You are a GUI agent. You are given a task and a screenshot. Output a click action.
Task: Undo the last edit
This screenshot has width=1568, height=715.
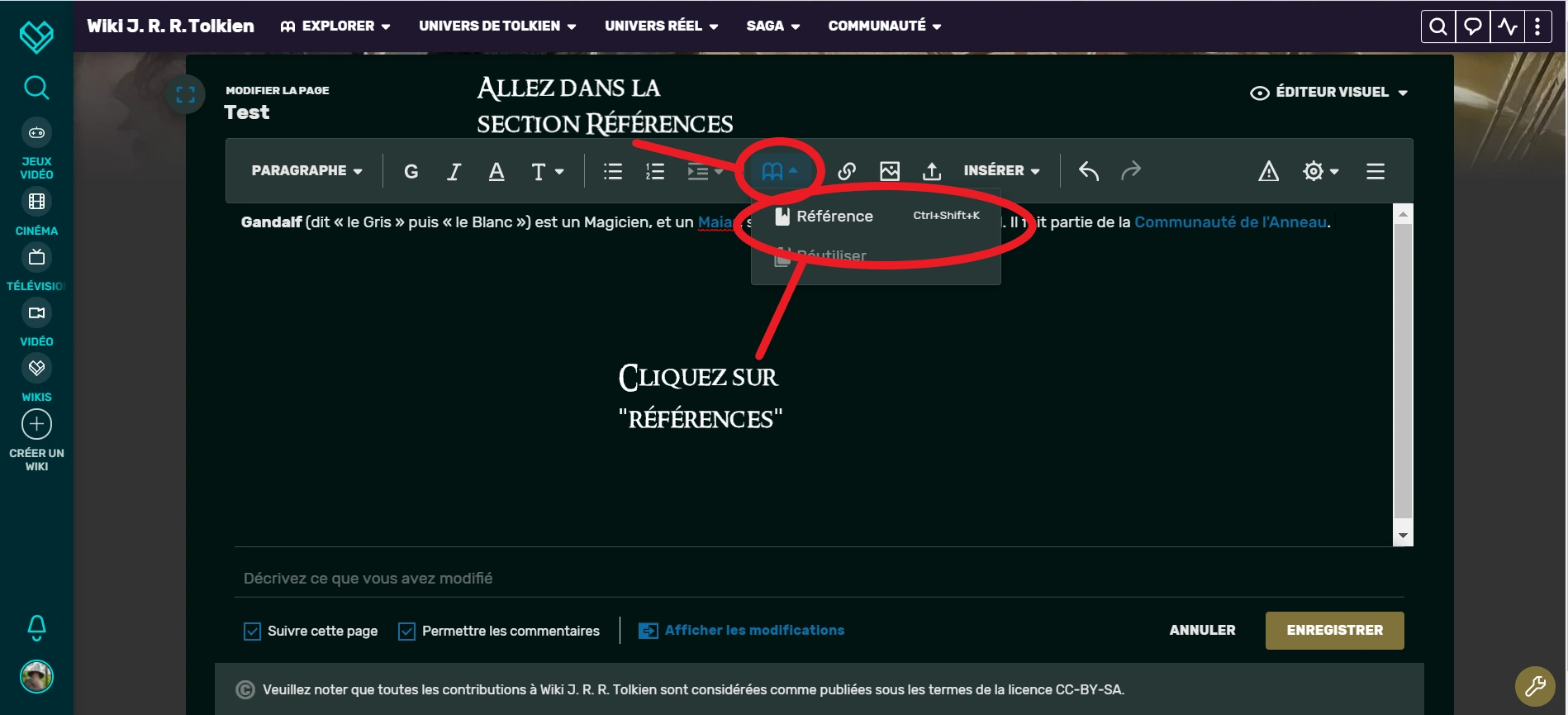(1089, 171)
